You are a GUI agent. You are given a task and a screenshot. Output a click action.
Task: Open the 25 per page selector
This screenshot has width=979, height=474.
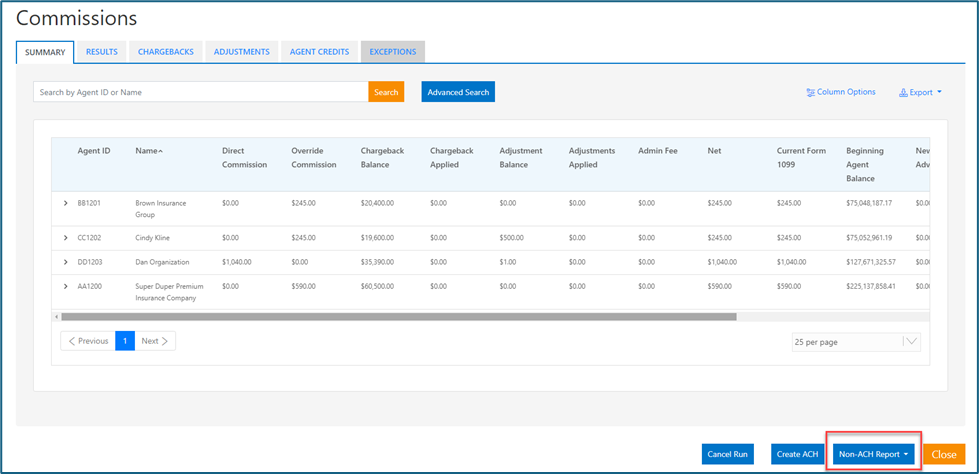pyautogui.click(x=855, y=342)
